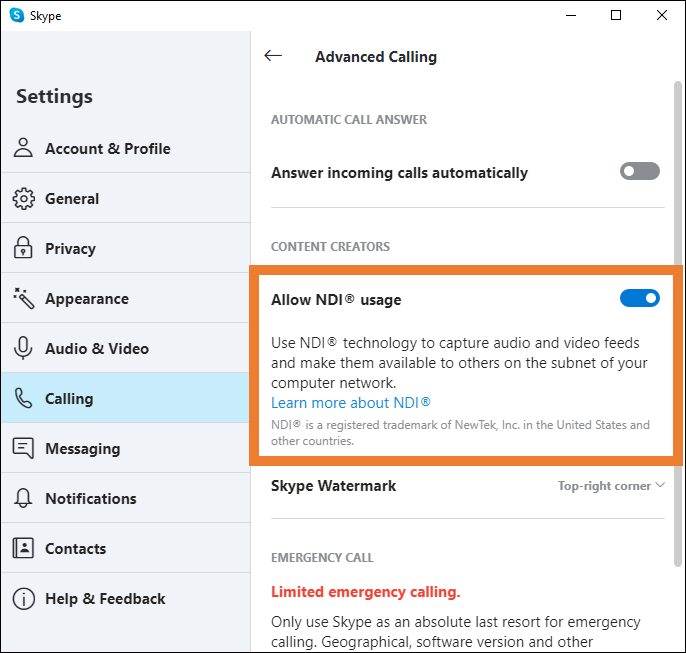The image size is (686, 653).
Task: Click the Settings sidebar title
Action: click(x=54, y=96)
